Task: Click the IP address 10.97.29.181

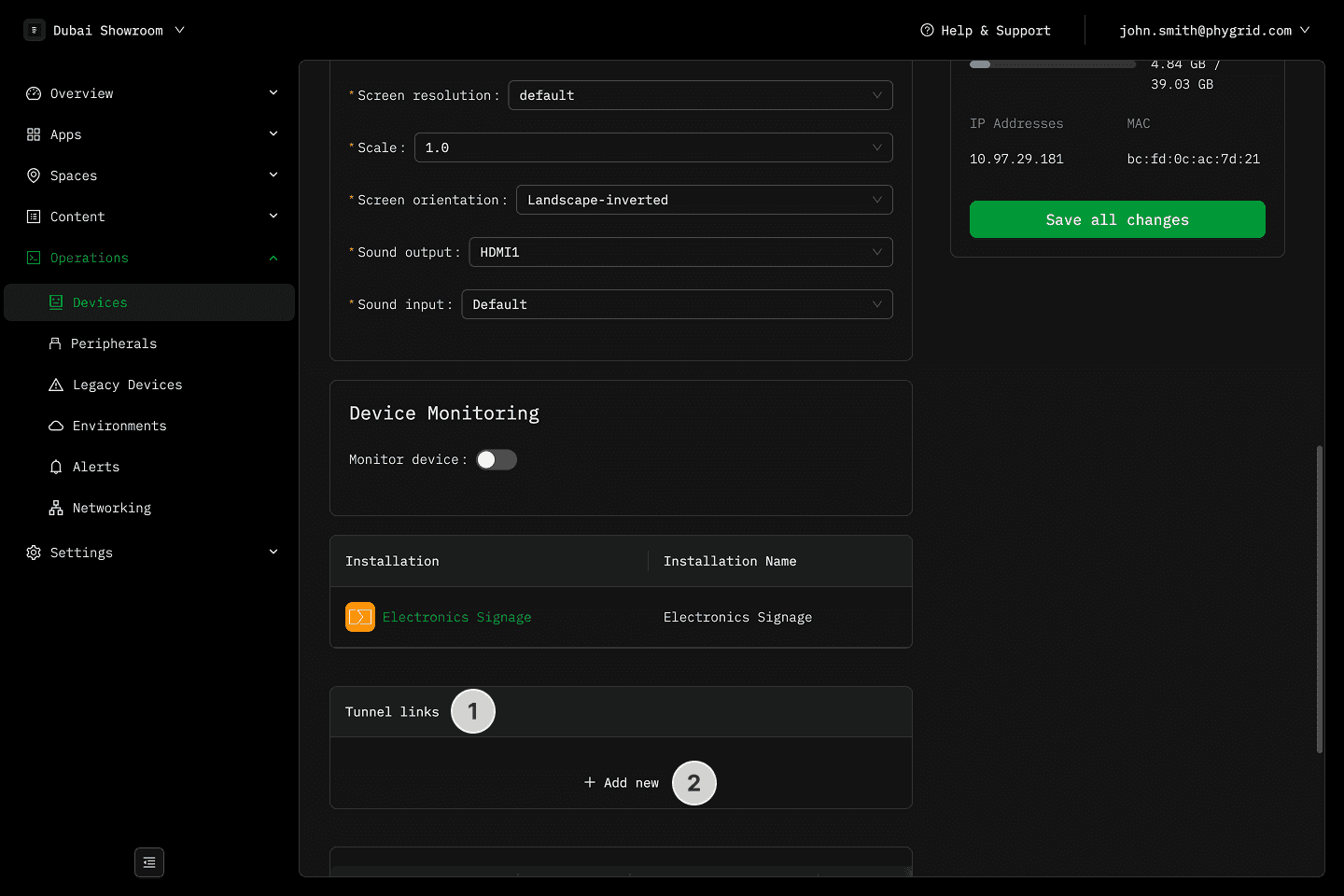Action: 1016,159
